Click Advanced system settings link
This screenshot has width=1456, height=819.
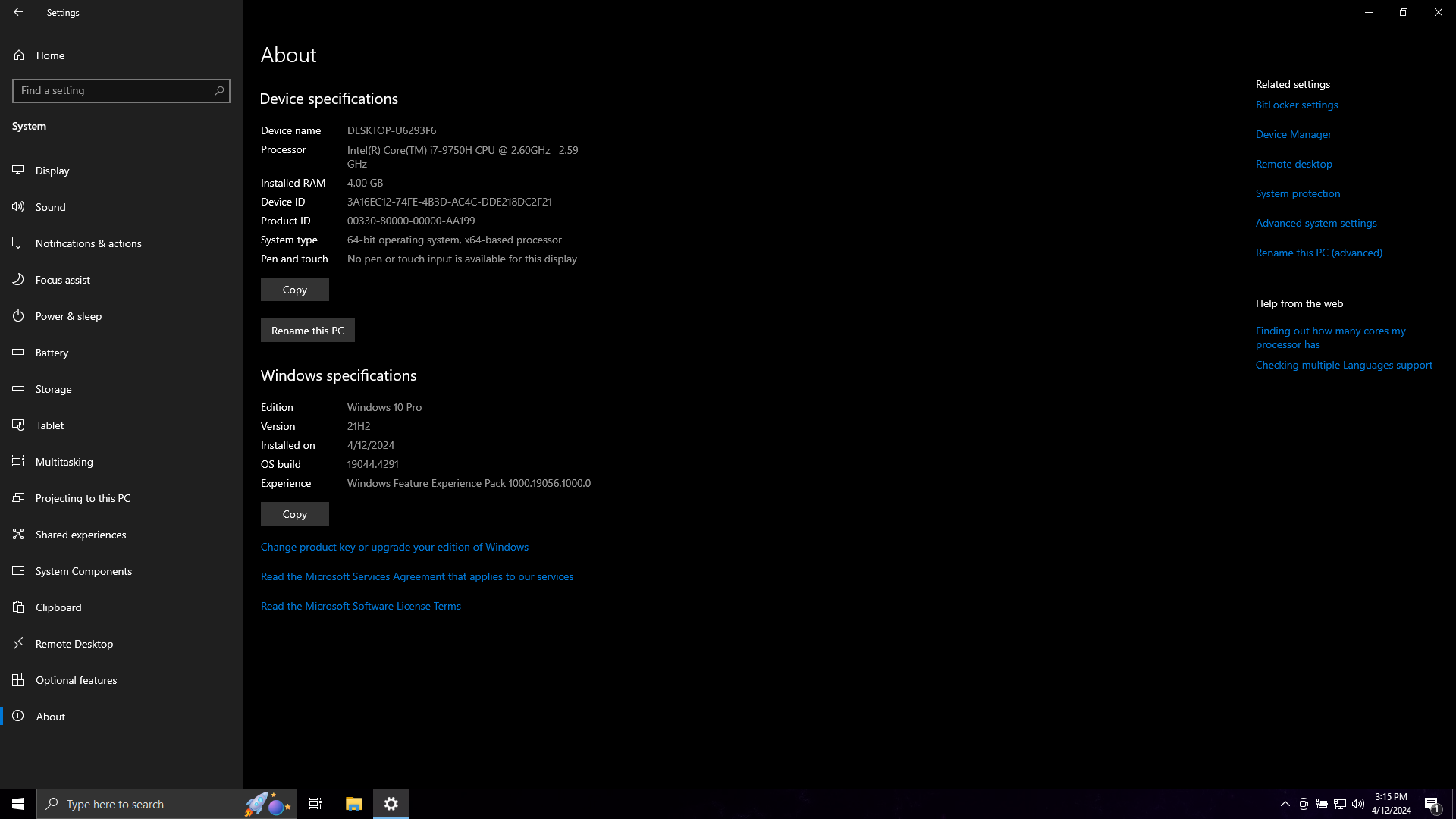1316,224
